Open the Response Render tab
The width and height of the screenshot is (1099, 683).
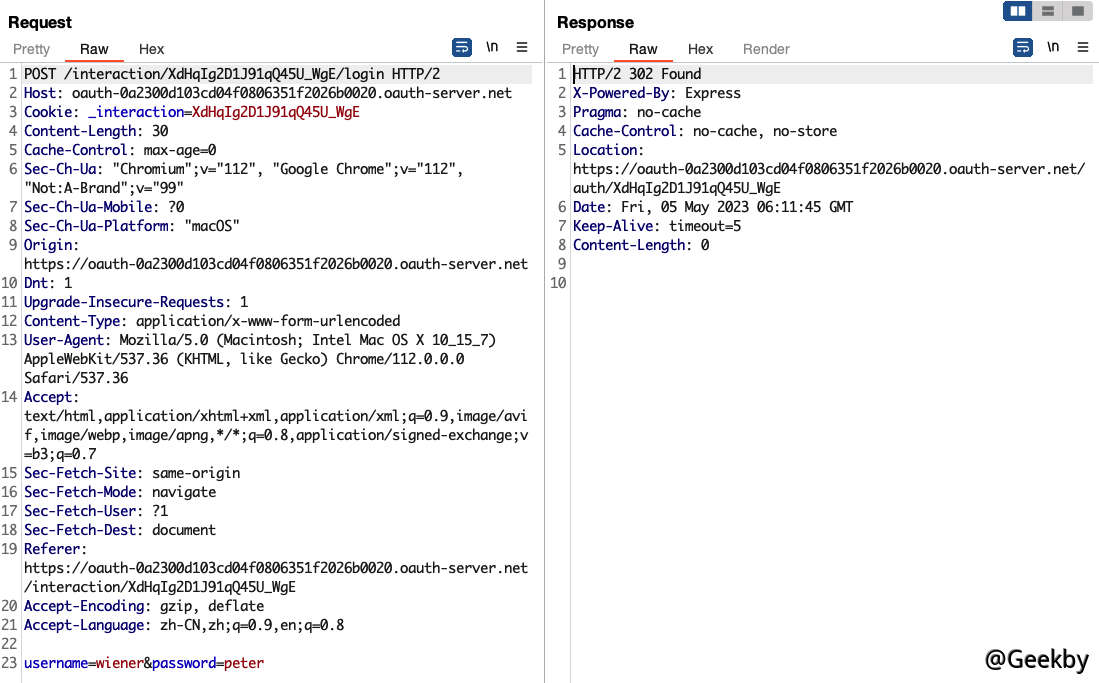pyautogui.click(x=766, y=49)
